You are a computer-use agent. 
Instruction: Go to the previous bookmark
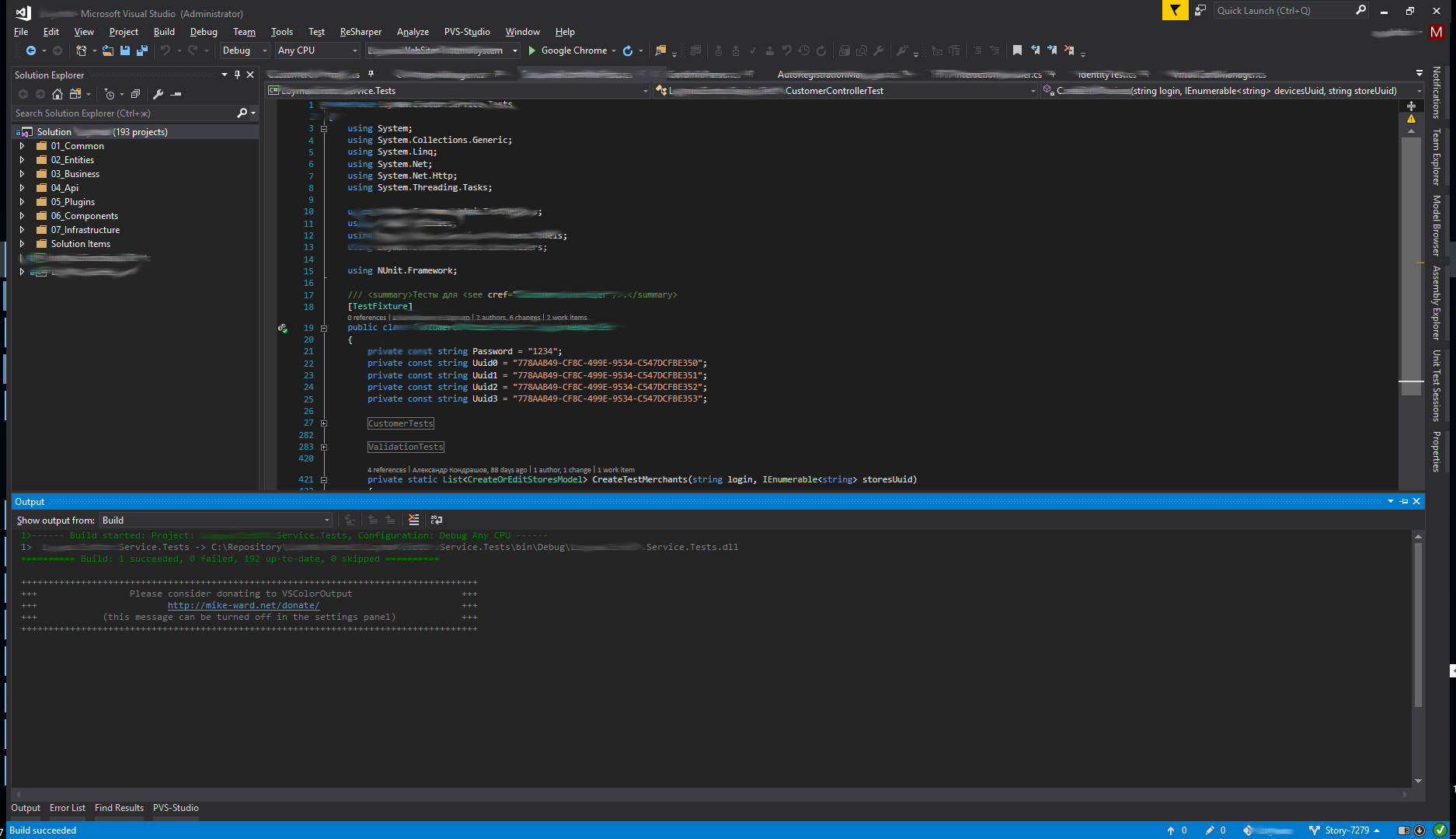click(1035, 50)
